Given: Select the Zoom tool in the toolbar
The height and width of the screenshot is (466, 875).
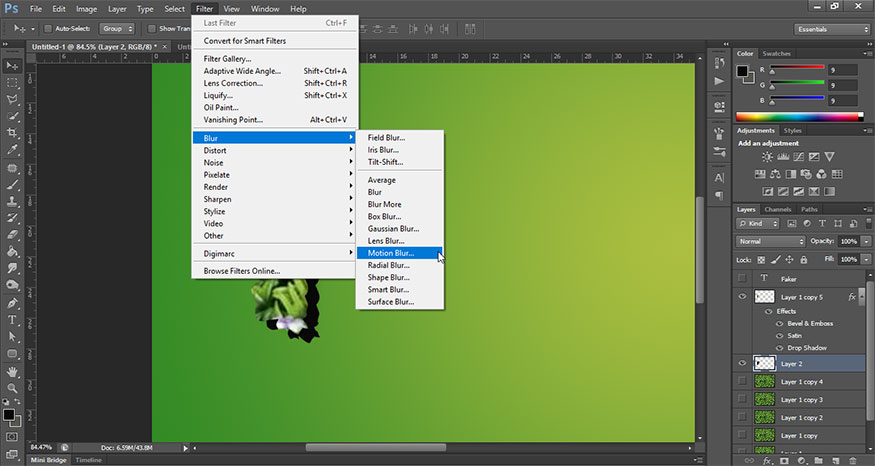Looking at the screenshot, I should tap(13, 387).
